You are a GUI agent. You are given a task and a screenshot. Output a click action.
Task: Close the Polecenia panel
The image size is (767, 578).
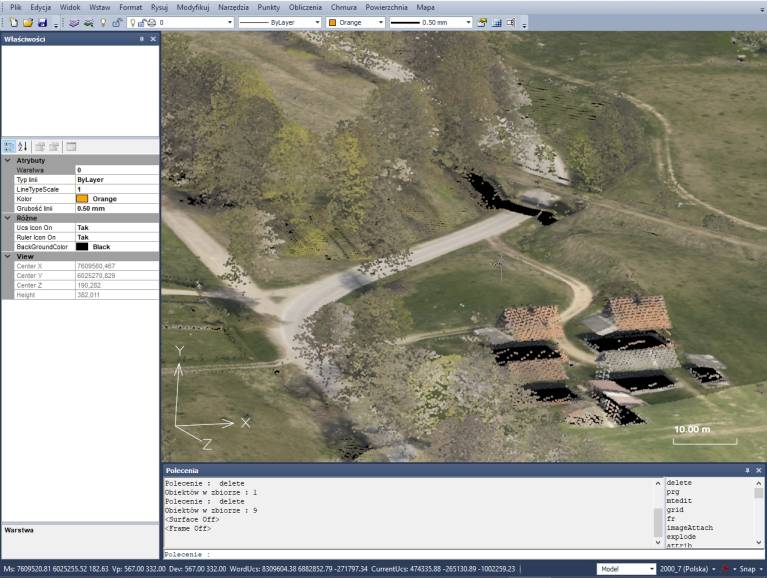(x=759, y=470)
